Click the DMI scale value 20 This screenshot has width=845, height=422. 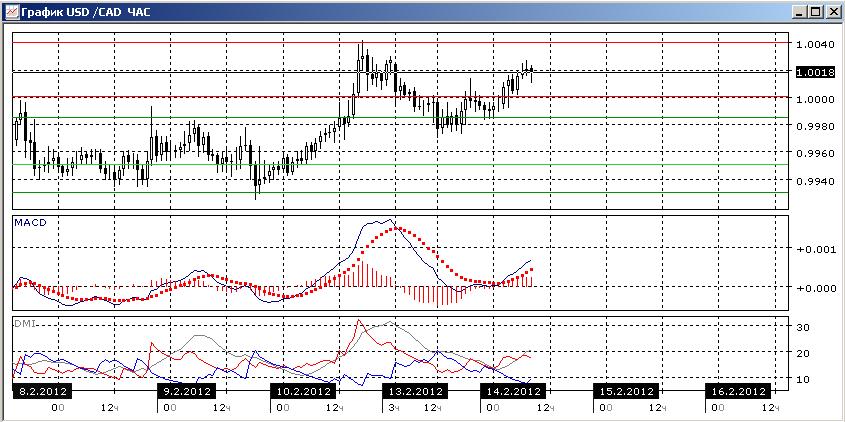point(804,353)
